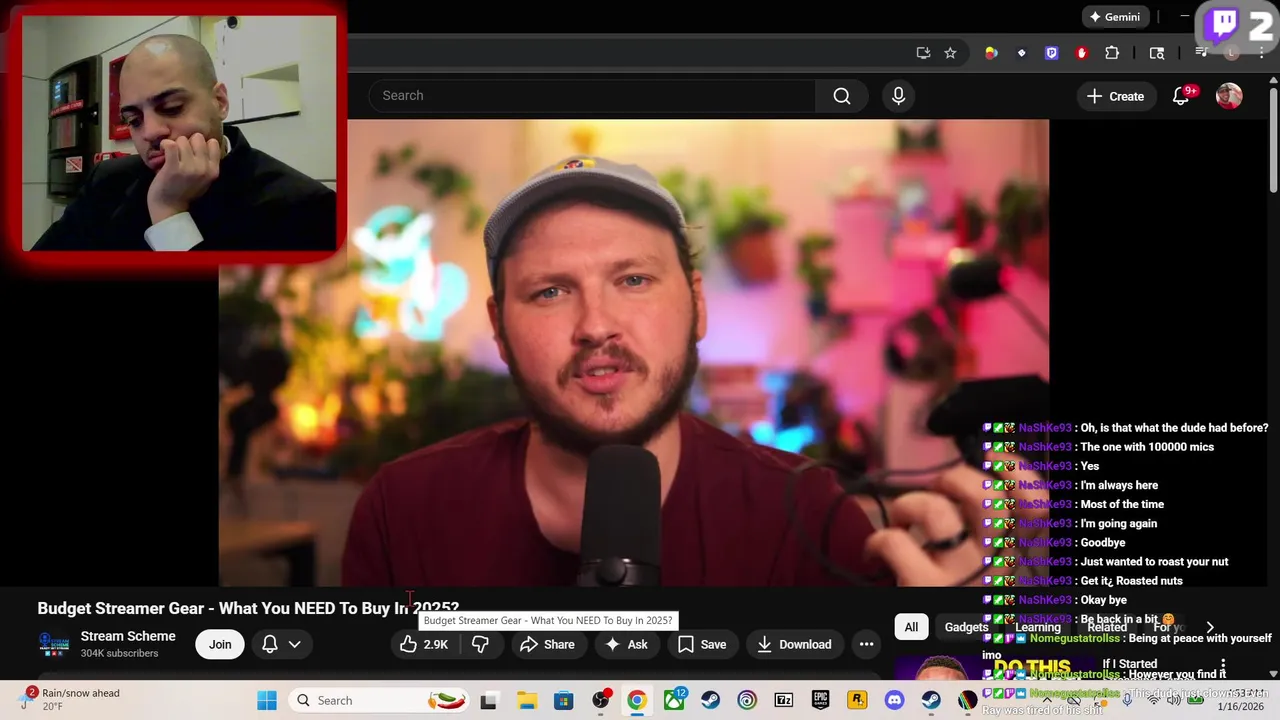1280x720 pixels.
Task: Click the Create button on YouTube
Action: click(1116, 96)
